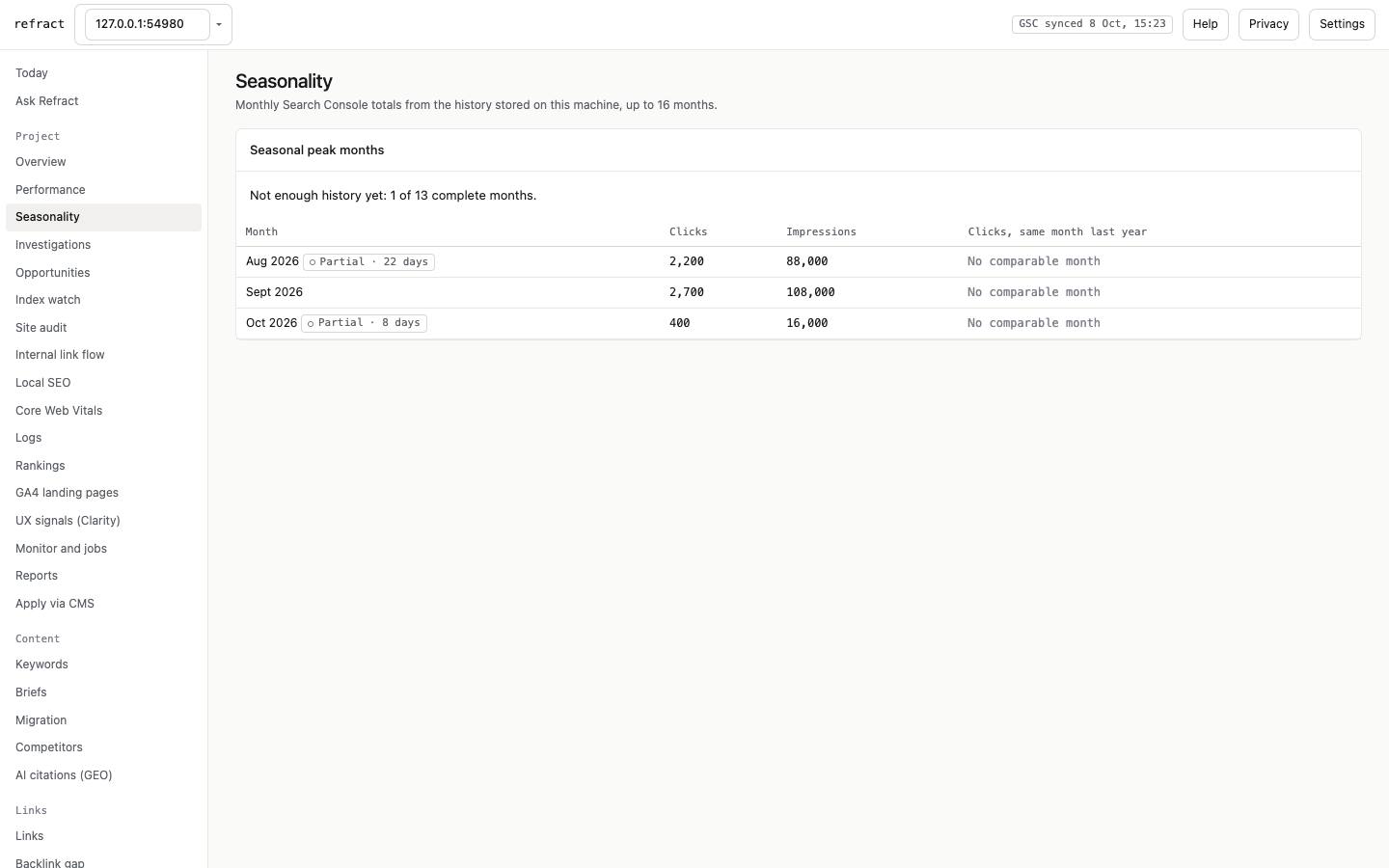
Task: Open Investigations
Action: click(x=103, y=245)
